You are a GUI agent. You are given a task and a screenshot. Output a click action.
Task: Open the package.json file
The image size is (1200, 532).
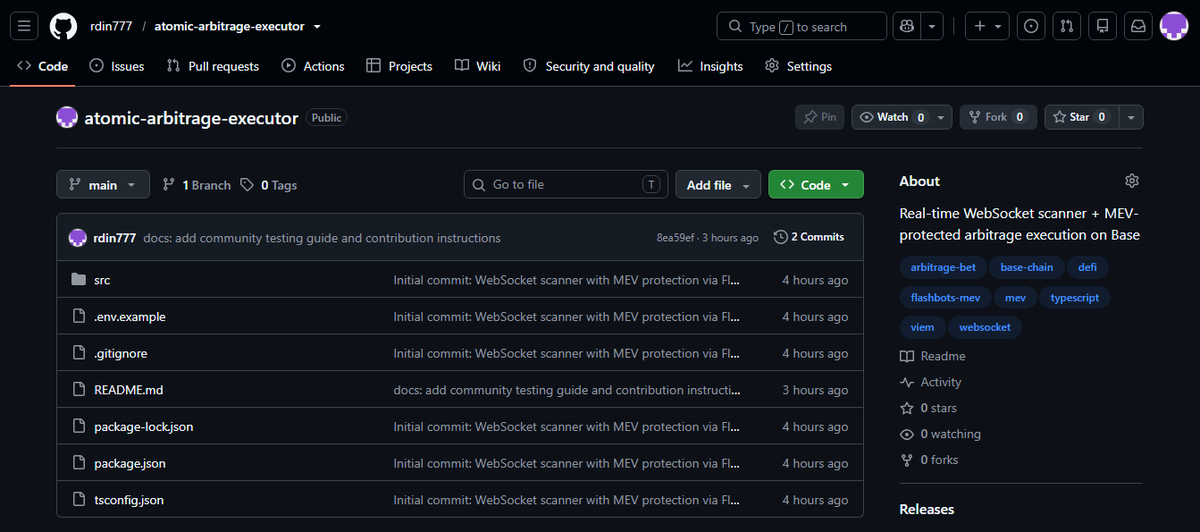[x=130, y=463]
